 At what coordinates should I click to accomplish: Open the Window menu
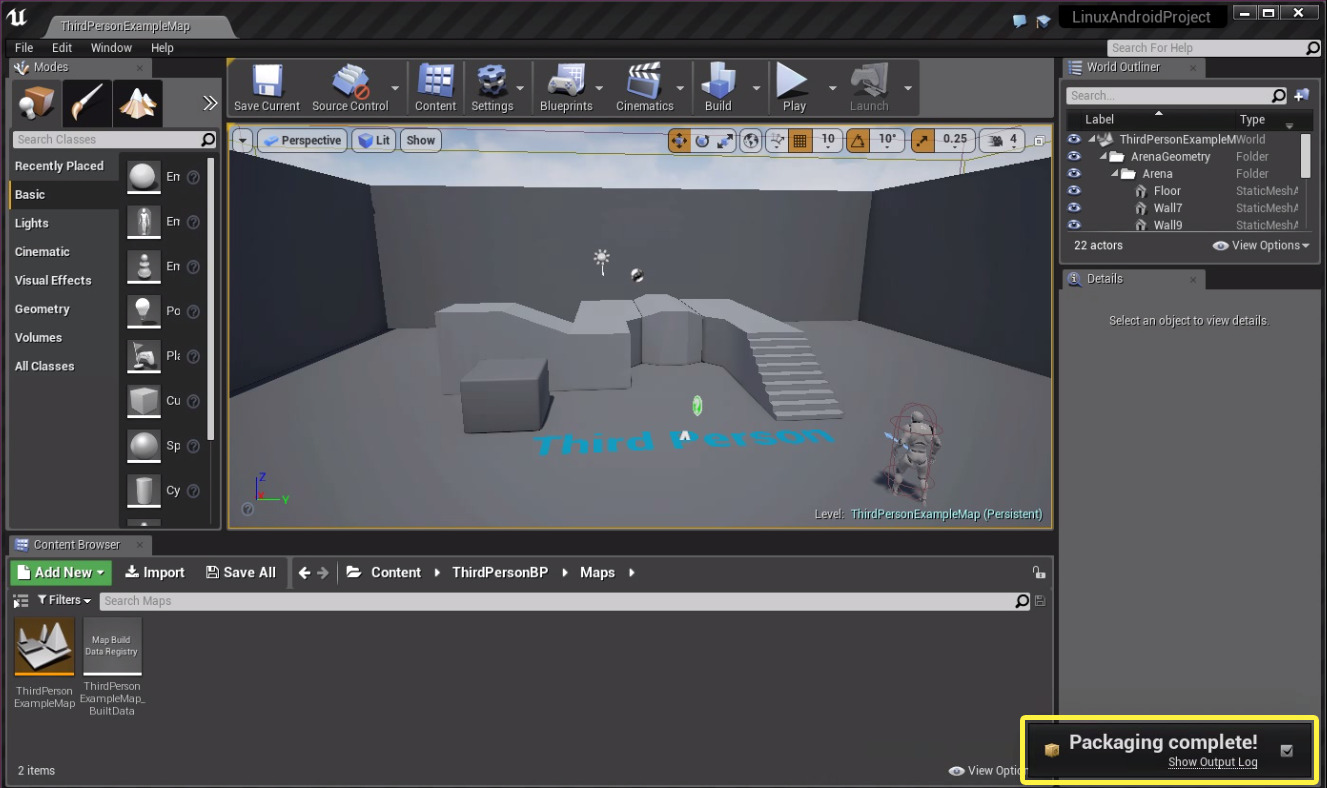111,48
